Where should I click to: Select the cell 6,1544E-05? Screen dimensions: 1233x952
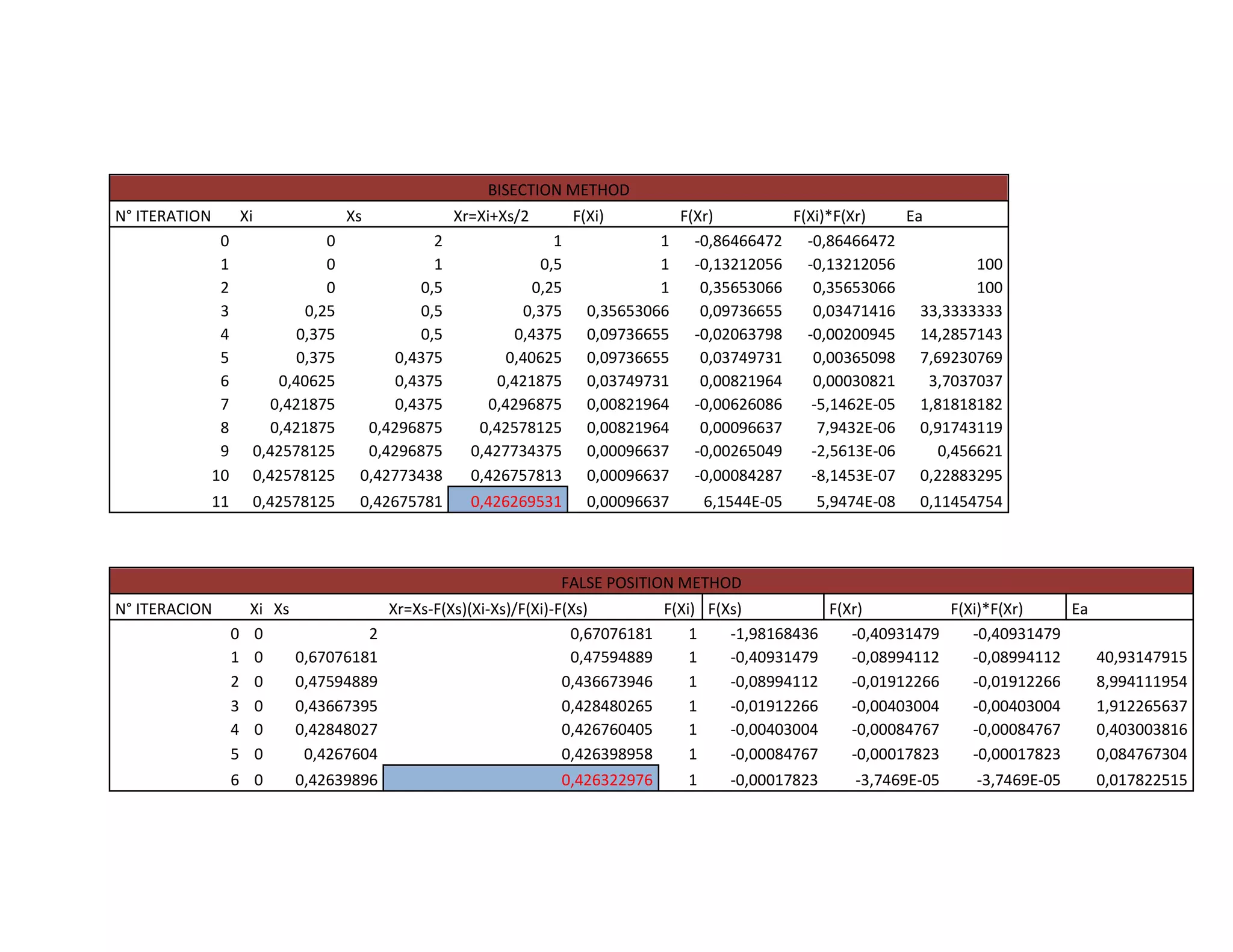pos(742,502)
